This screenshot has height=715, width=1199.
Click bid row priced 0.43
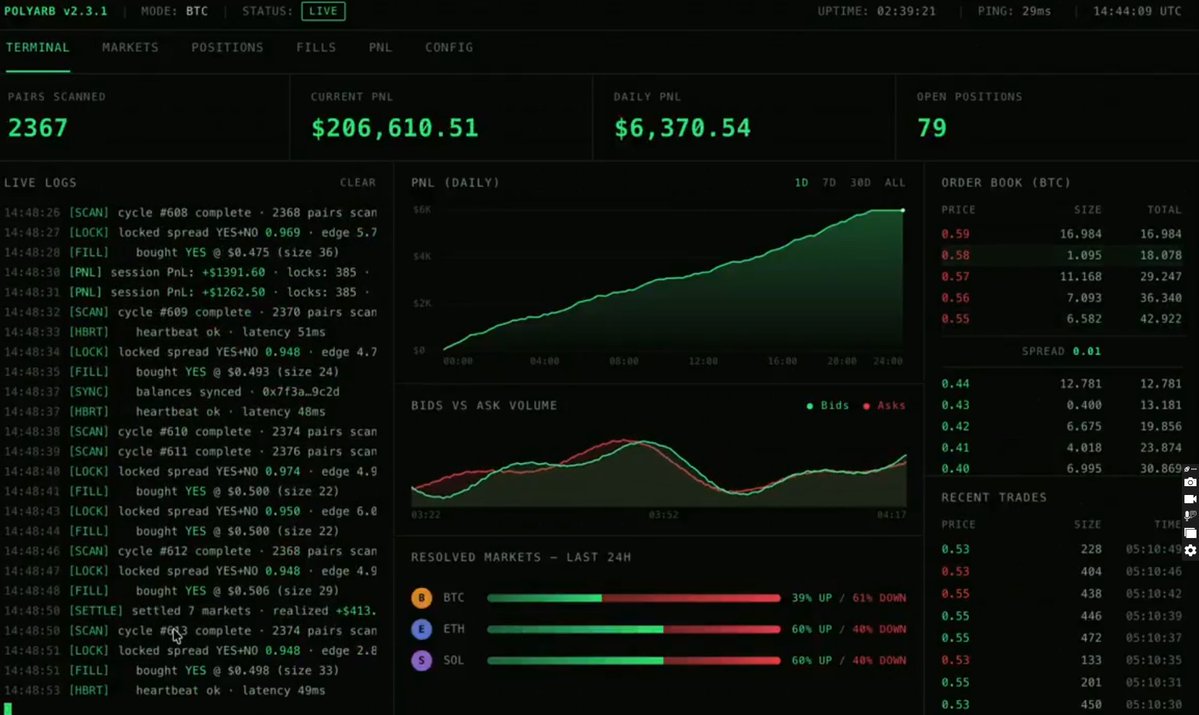point(1061,405)
